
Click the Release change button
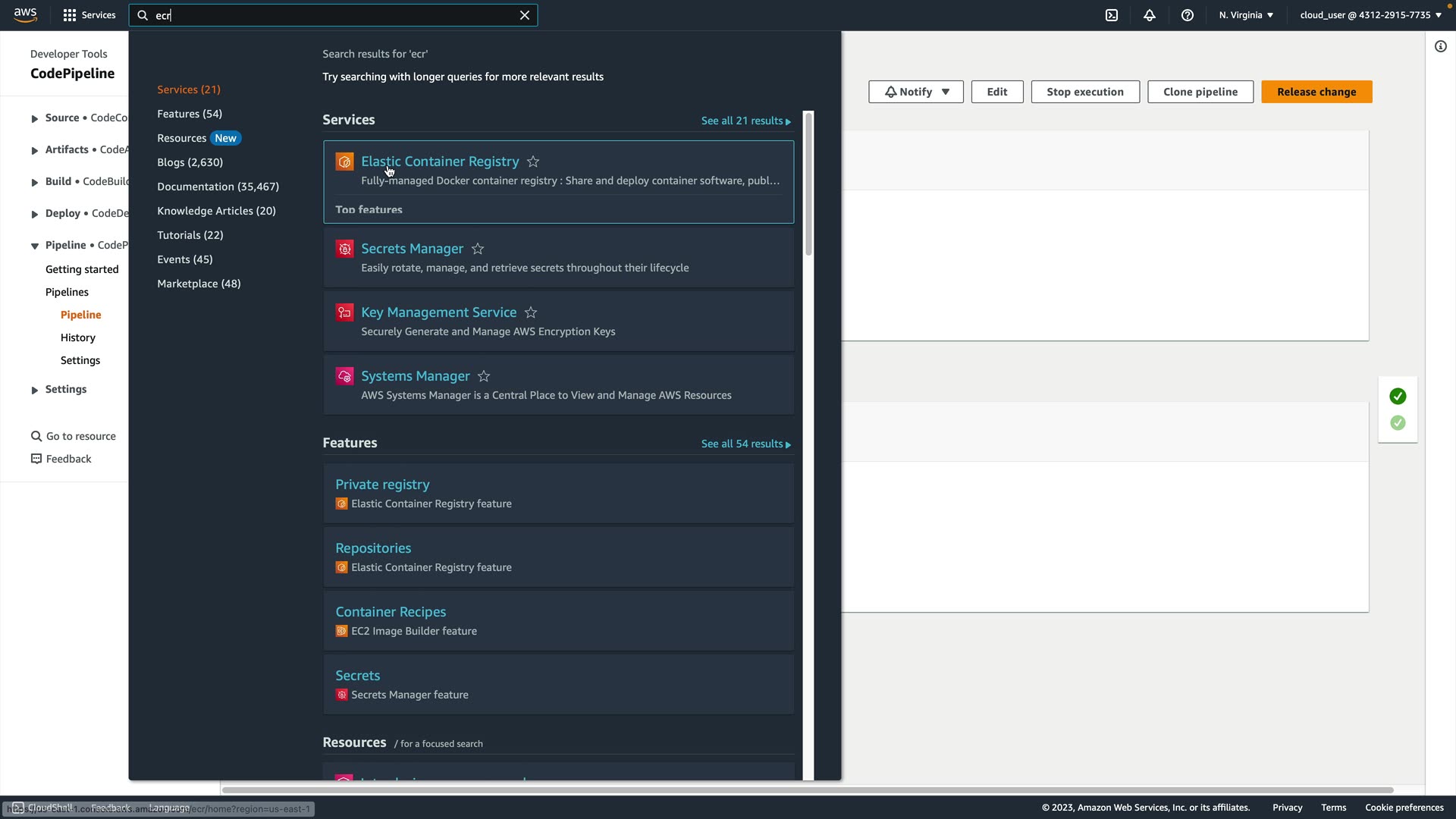pyautogui.click(x=1316, y=92)
